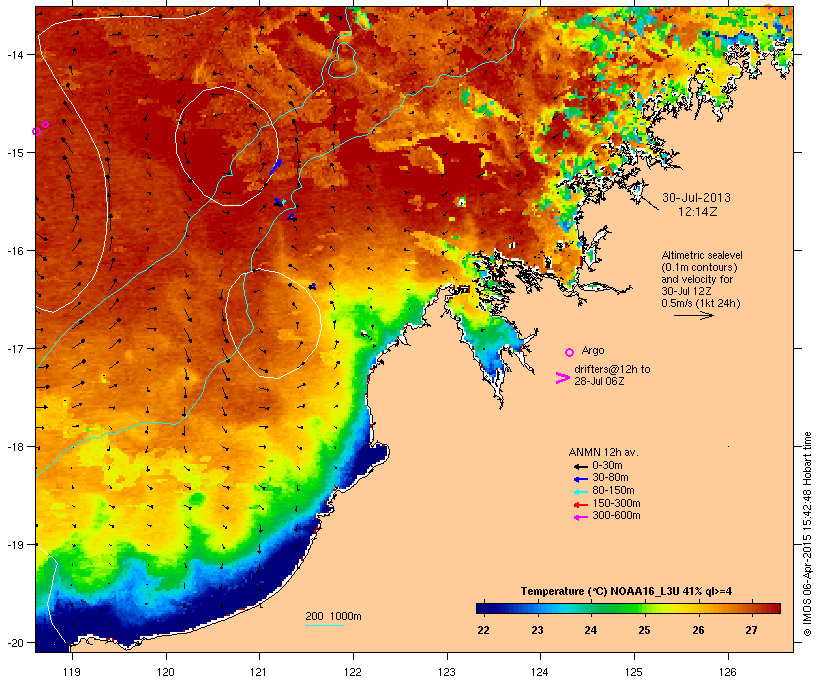Click the '0-30m' depth label
The width and height of the screenshot is (820, 680).
coord(607,466)
